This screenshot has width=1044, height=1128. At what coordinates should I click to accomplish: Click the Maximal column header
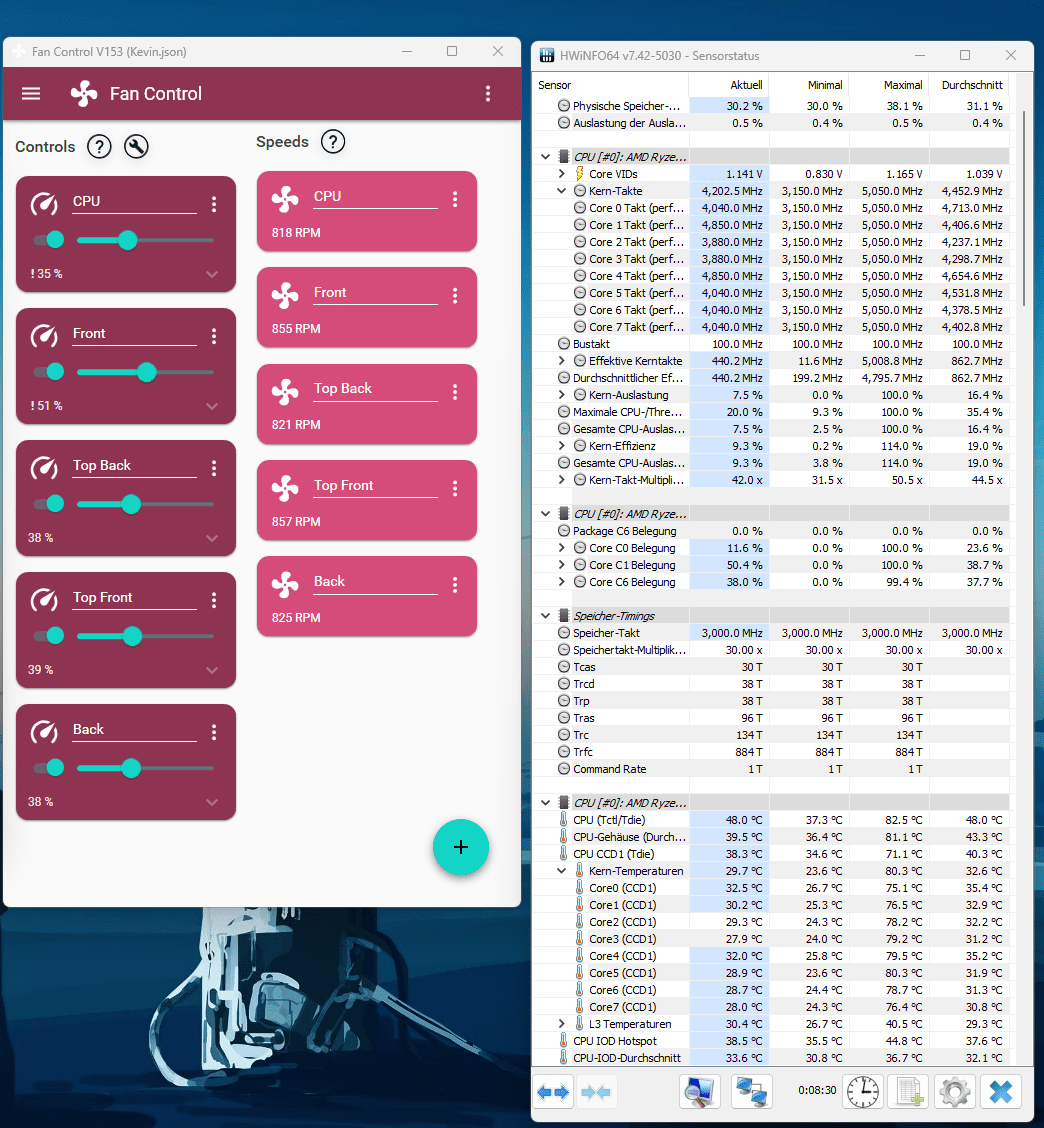point(889,85)
